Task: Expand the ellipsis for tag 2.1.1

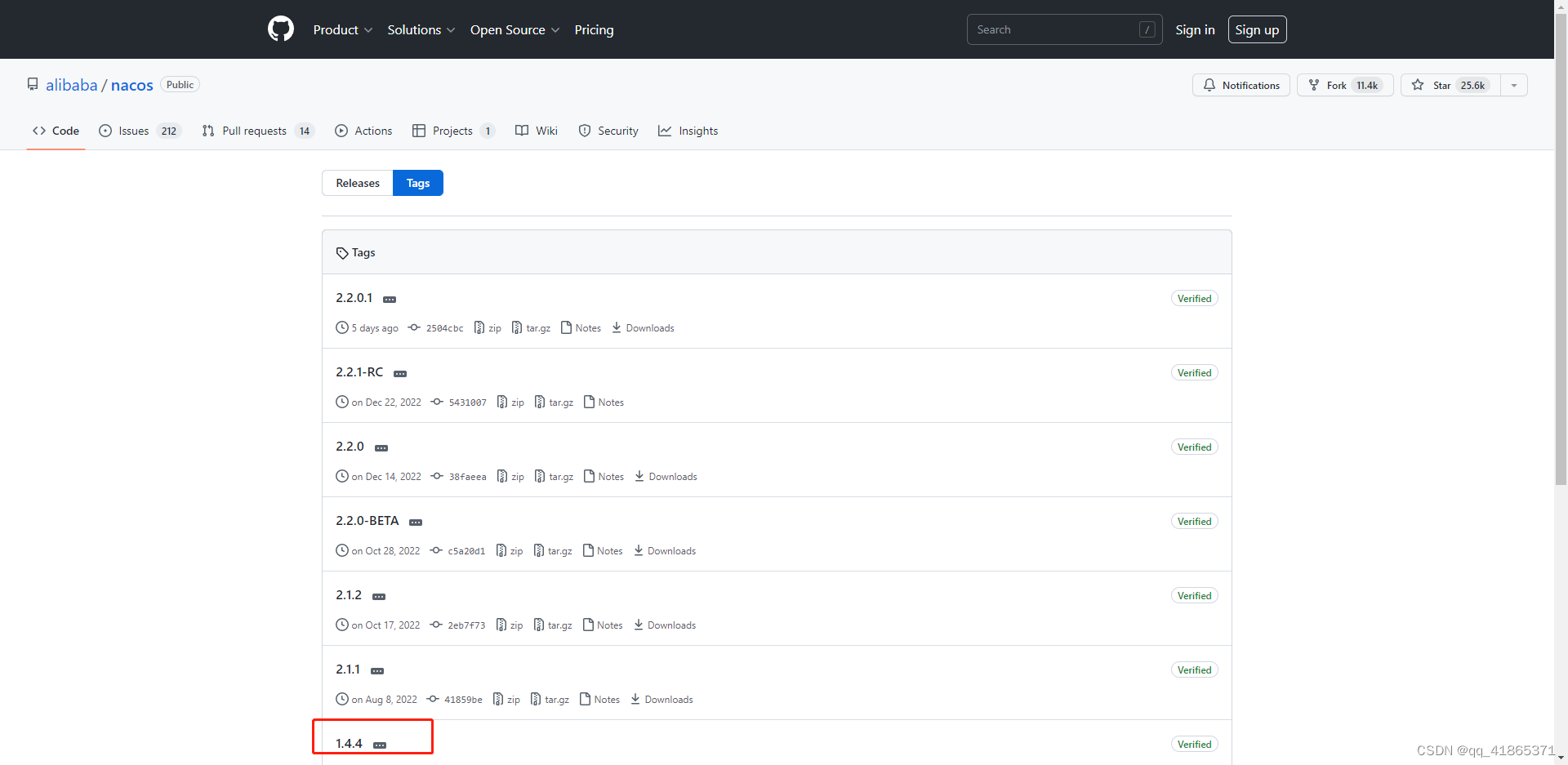Action: point(377,671)
